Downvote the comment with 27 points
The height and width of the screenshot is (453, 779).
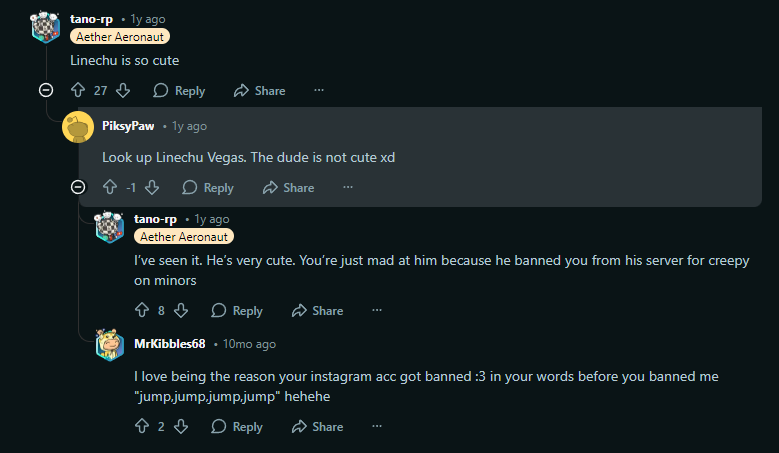coord(123,91)
